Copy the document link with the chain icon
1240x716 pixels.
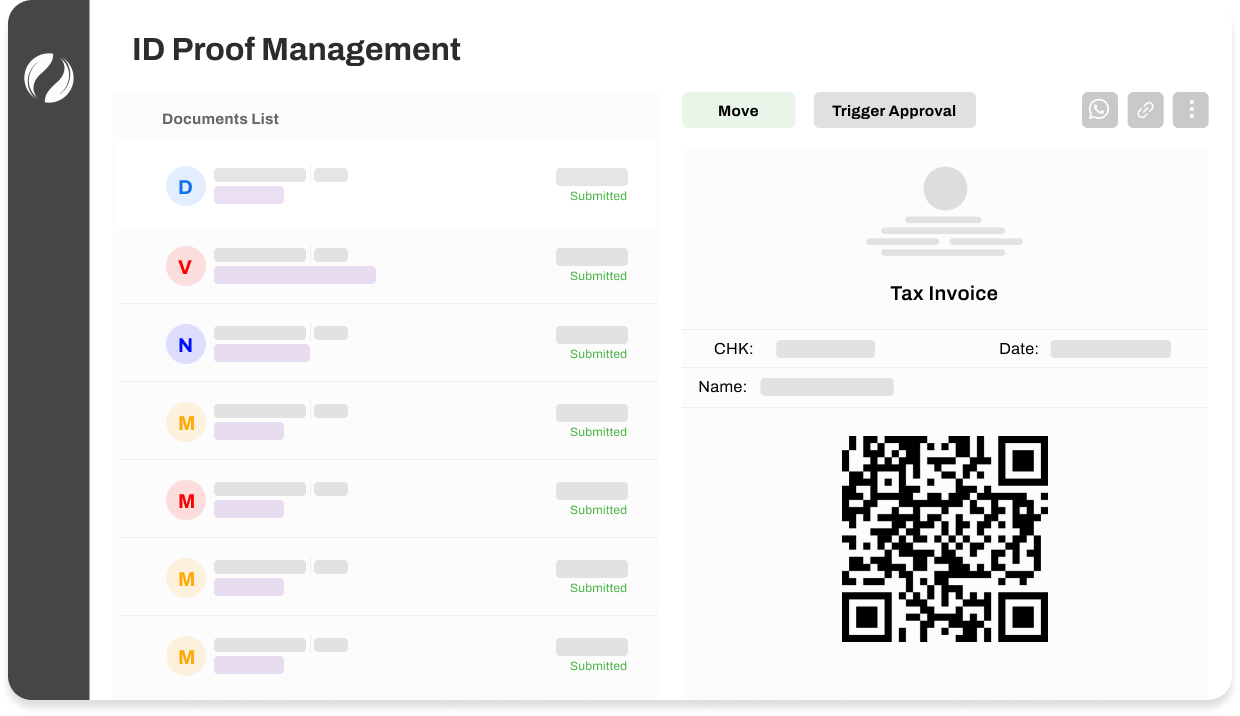[1145, 110]
